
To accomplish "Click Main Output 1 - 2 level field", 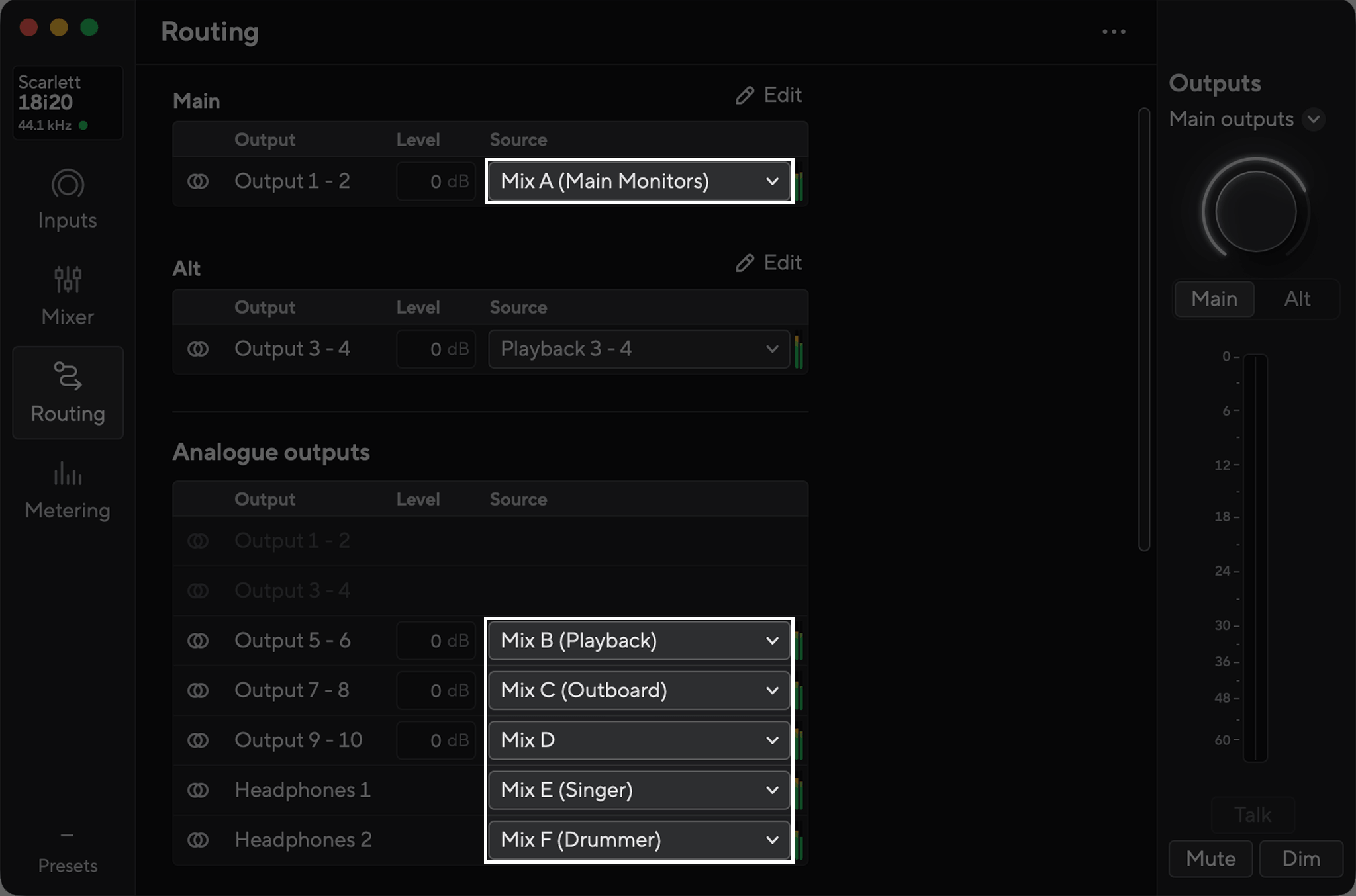I will 436,181.
